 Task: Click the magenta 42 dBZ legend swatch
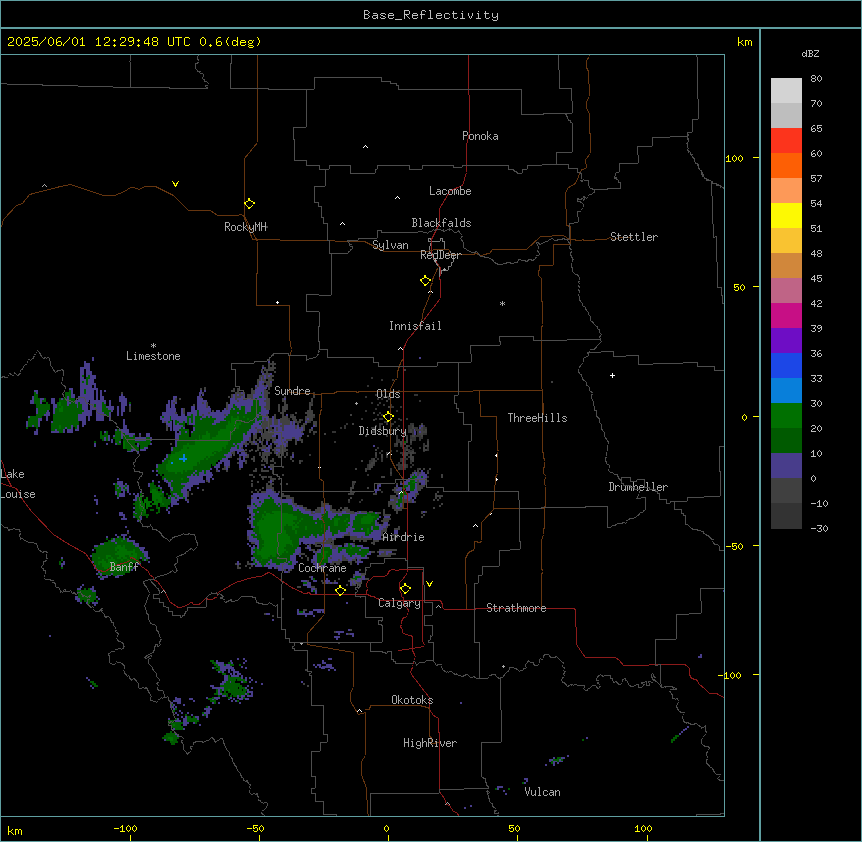pos(786,315)
